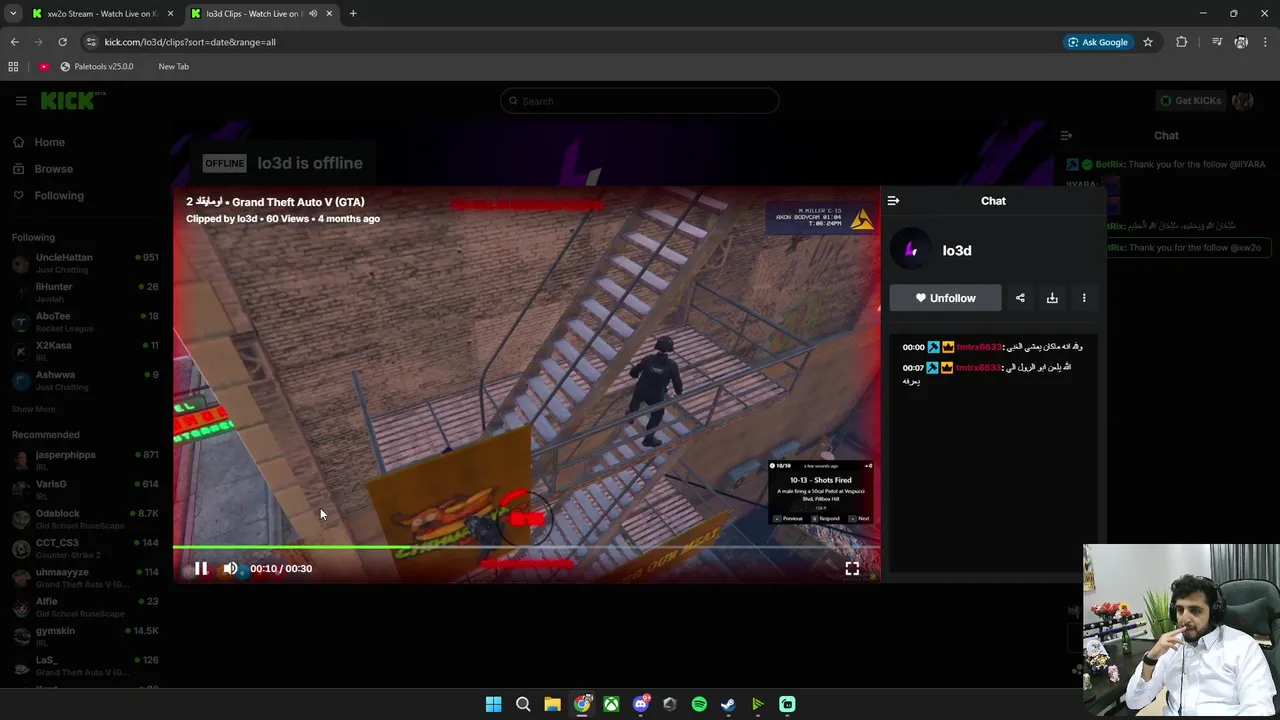This screenshot has width=1280, height=720.
Task: Pause the clip playback
Action: click(x=201, y=568)
